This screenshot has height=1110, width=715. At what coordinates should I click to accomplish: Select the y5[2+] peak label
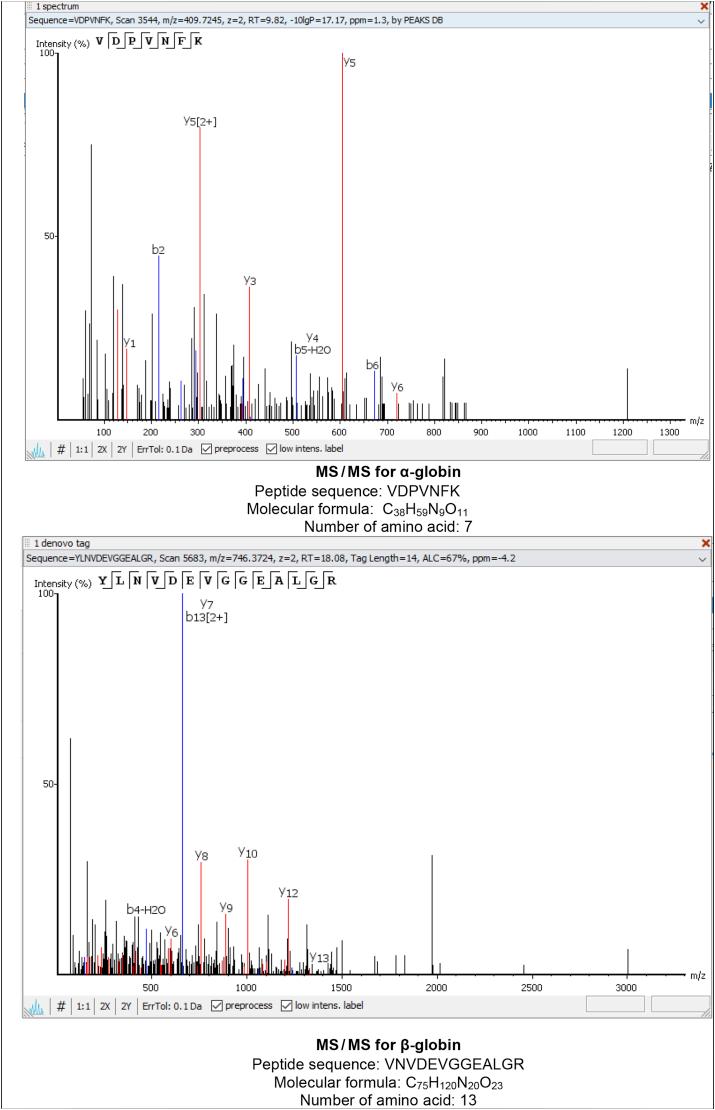click(200, 122)
